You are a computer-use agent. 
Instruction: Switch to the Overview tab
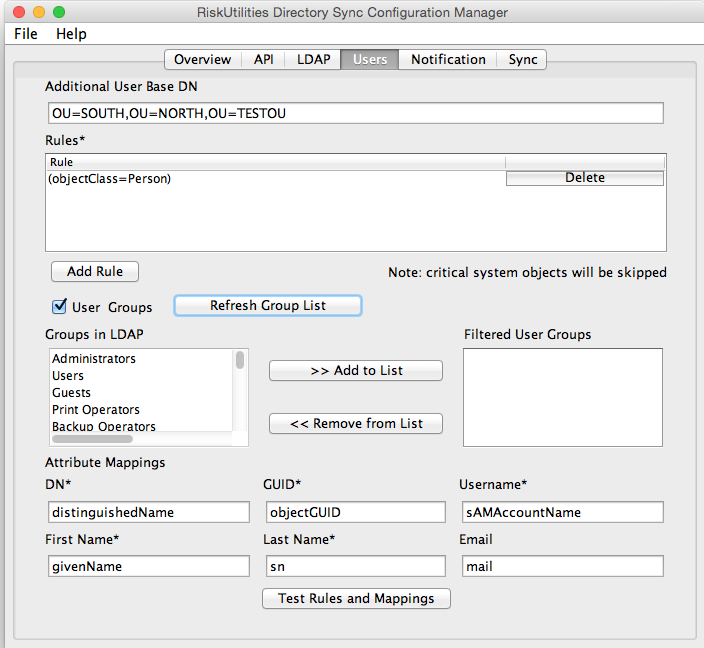pos(202,59)
